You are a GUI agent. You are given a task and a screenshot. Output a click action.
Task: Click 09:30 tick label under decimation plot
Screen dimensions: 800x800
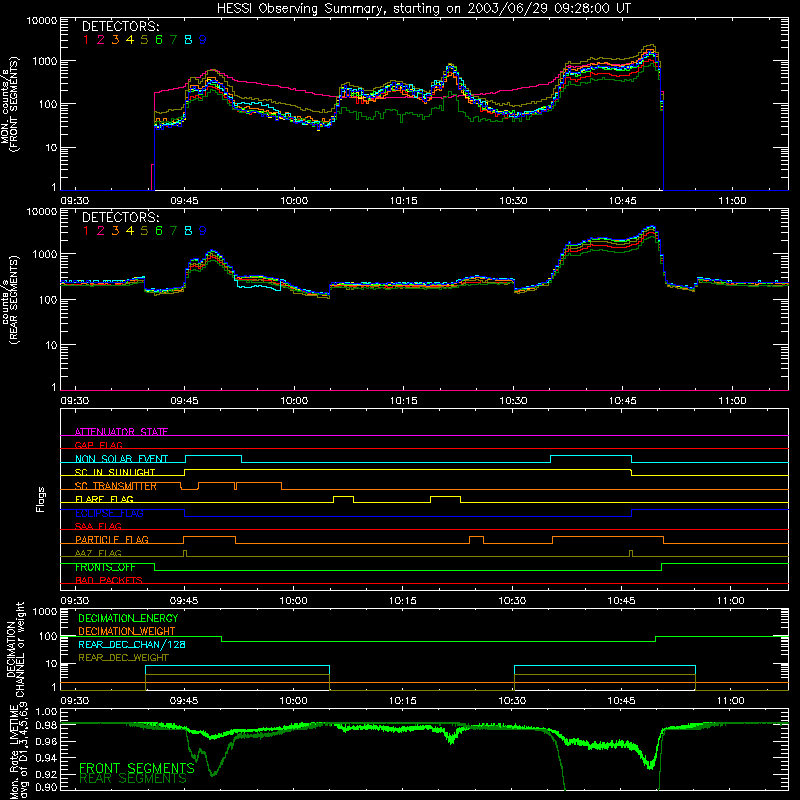point(74,701)
